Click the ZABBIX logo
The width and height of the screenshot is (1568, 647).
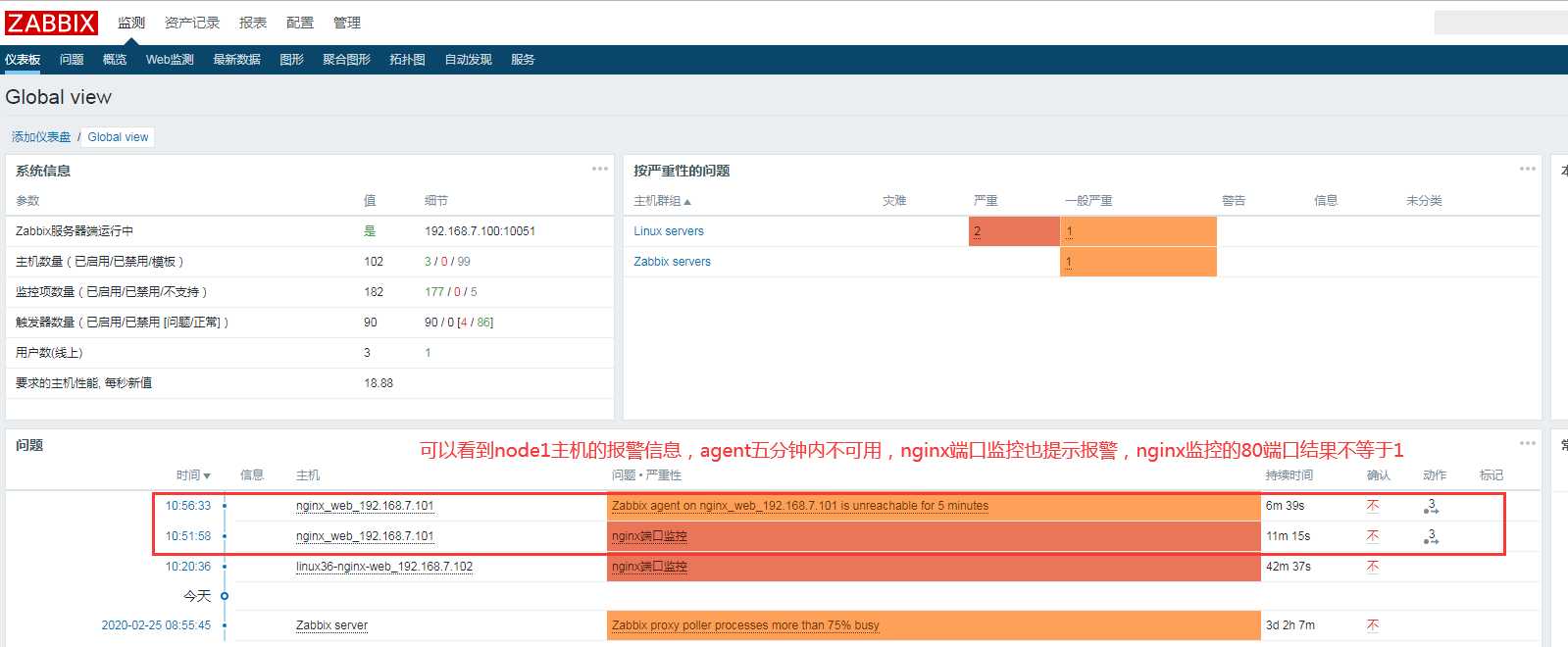pos(52,23)
